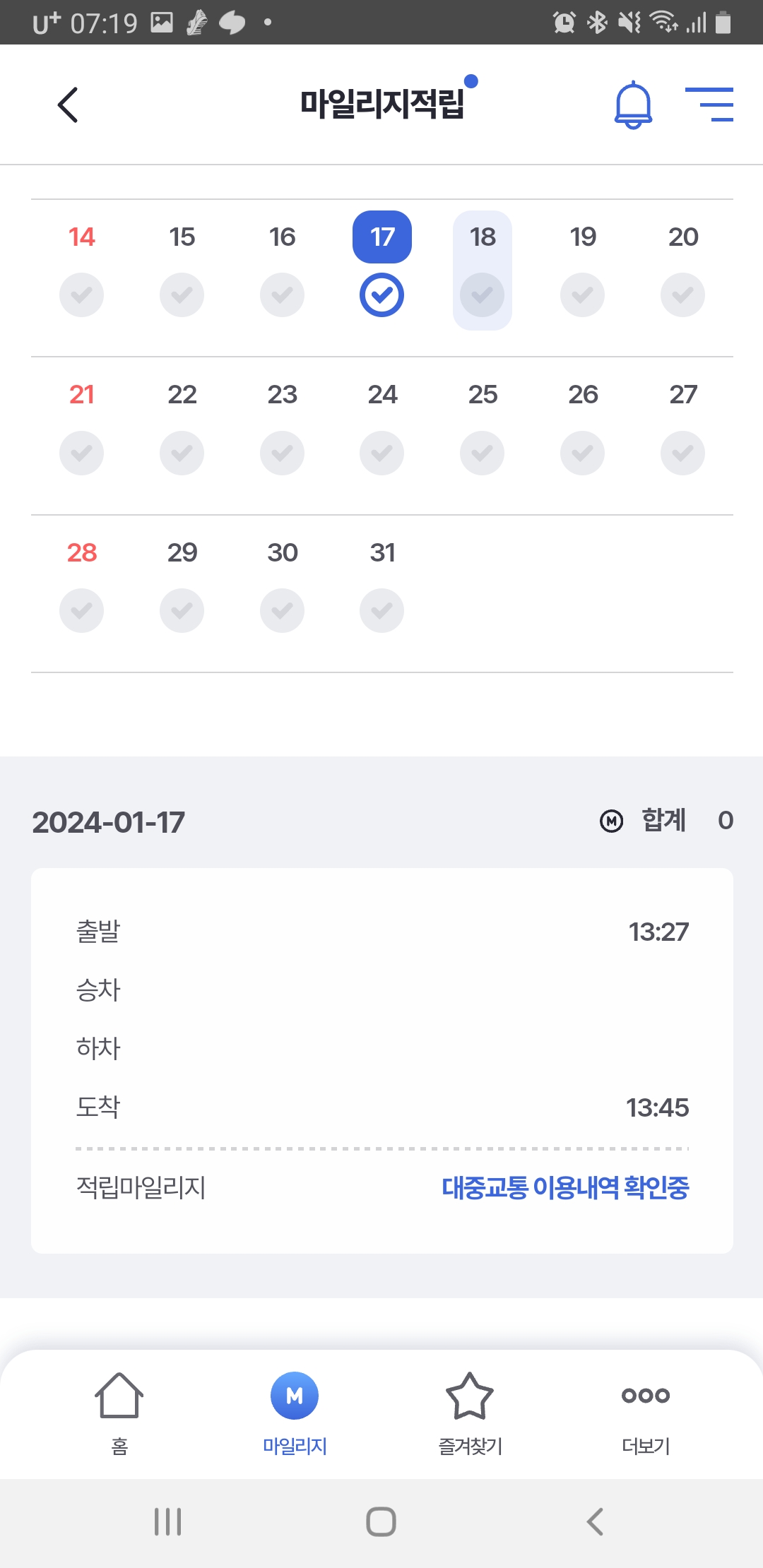Tap the three-circle more icon
The image size is (763, 1568).
(x=645, y=1396)
